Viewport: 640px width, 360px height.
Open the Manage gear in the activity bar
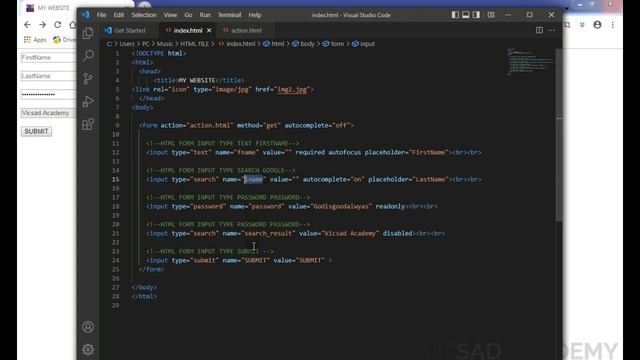88,349
